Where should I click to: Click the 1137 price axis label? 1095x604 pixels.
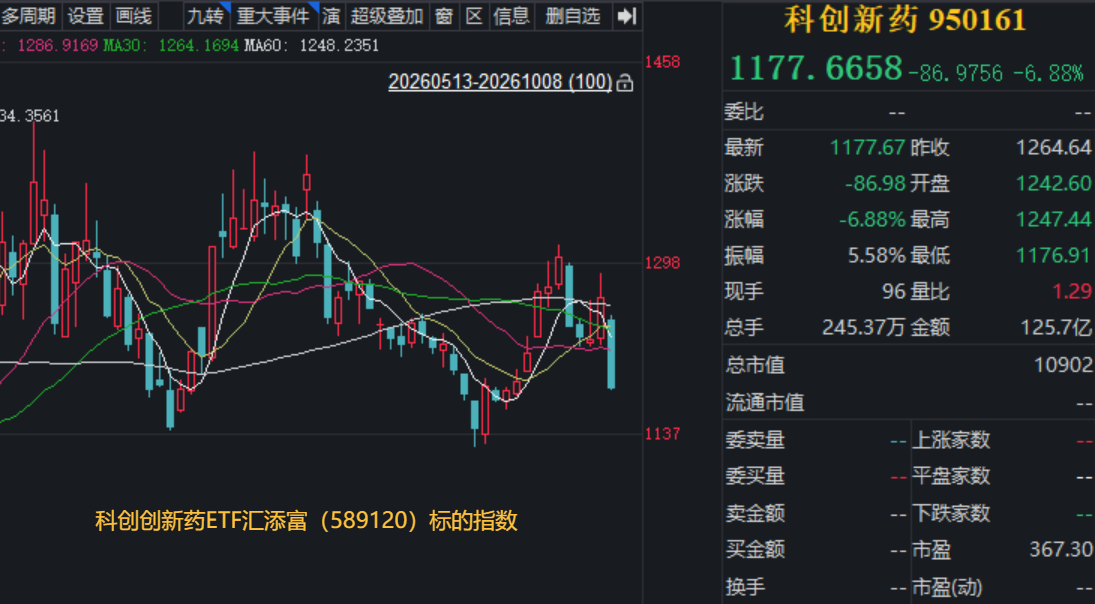tap(662, 434)
